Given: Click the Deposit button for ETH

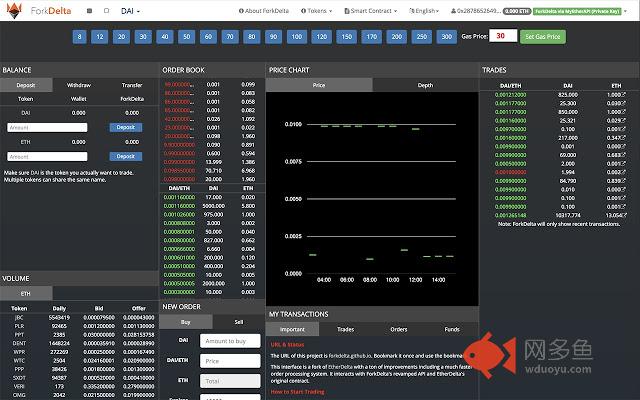Looking at the screenshot, I should tap(126, 156).
